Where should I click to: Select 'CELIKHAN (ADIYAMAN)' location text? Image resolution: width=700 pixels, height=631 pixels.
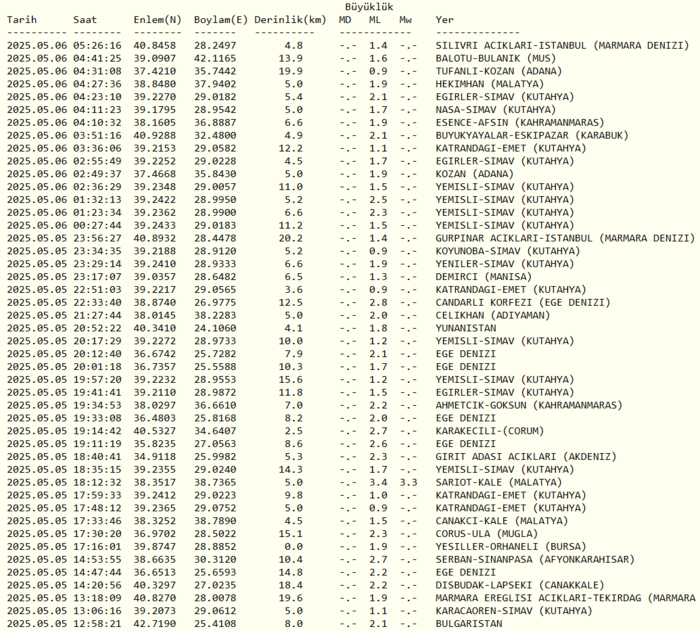[493, 316]
